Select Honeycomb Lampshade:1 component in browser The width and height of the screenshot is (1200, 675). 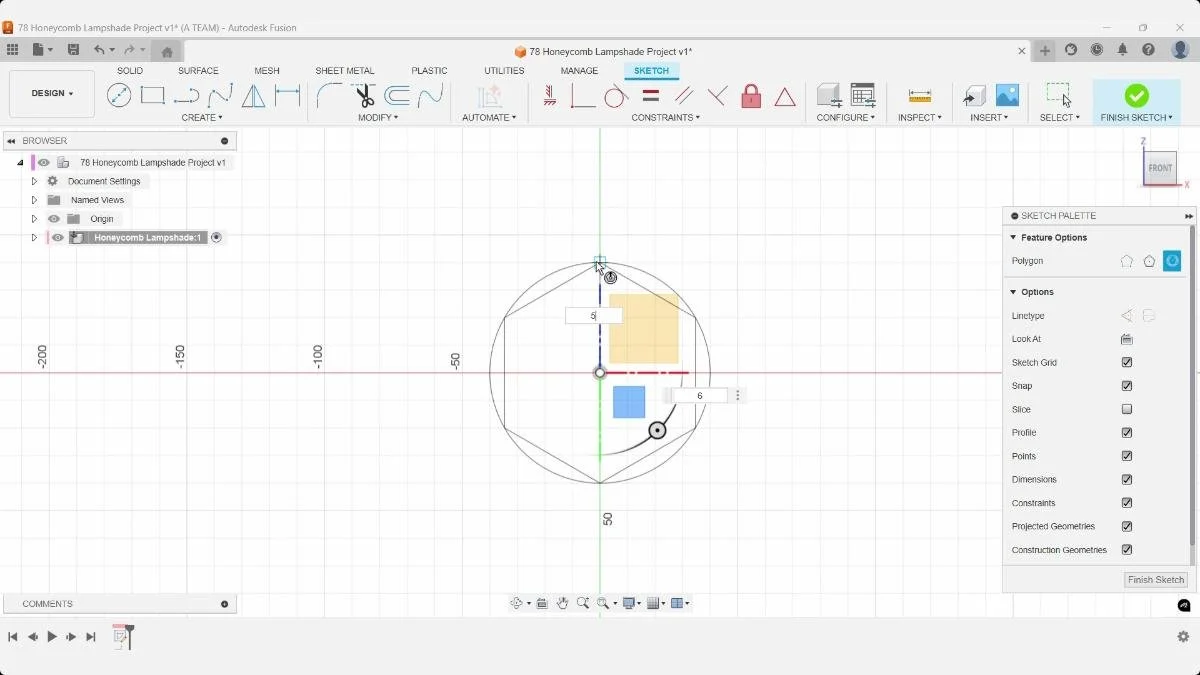[x=148, y=238]
